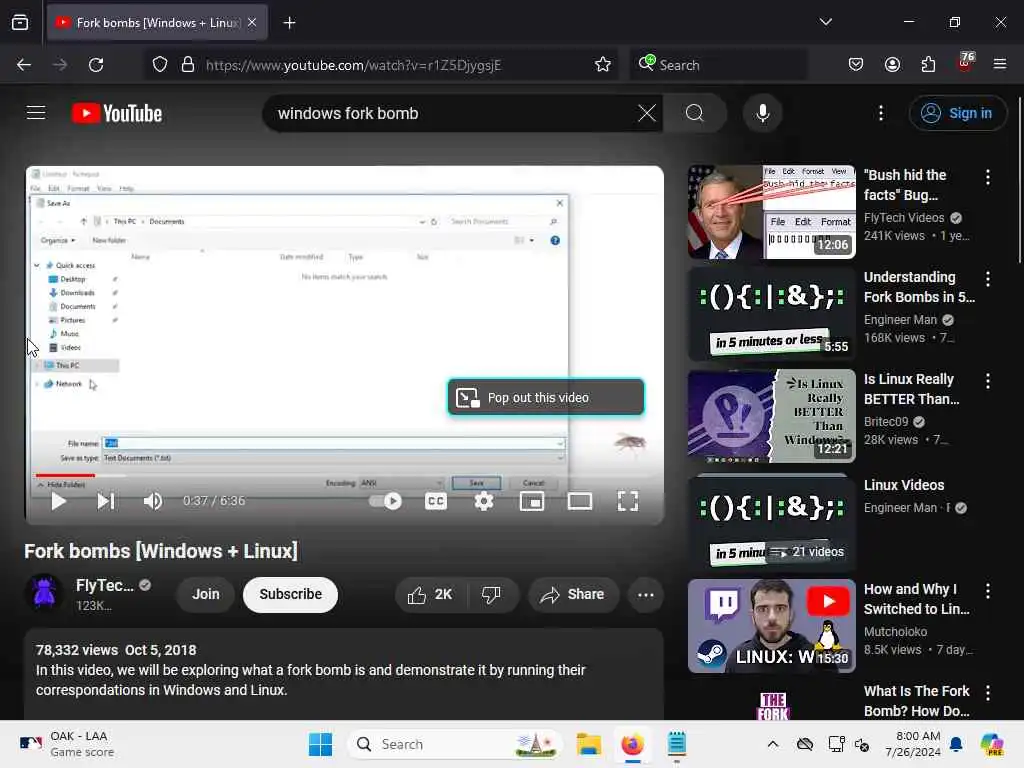Skip to the next video
The height and width of the screenshot is (768, 1024).
pos(106,501)
